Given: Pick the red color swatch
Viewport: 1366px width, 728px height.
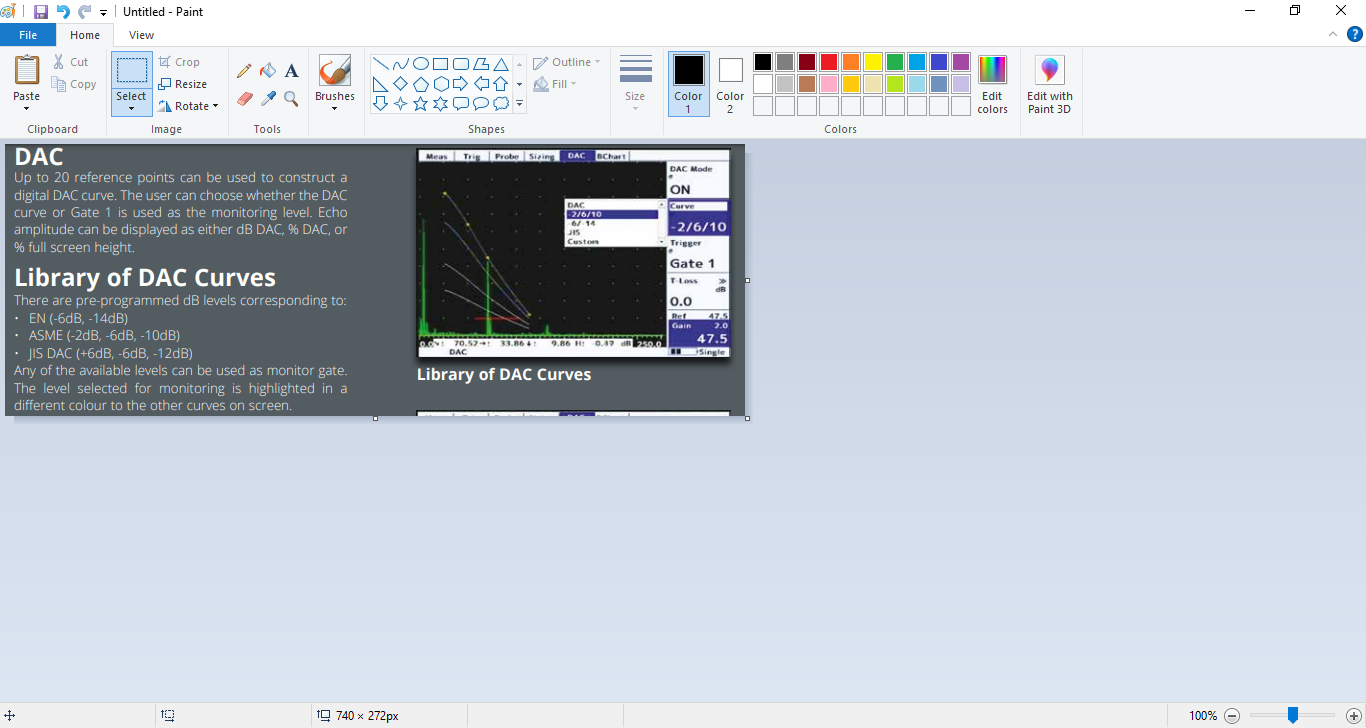Looking at the screenshot, I should 829,62.
